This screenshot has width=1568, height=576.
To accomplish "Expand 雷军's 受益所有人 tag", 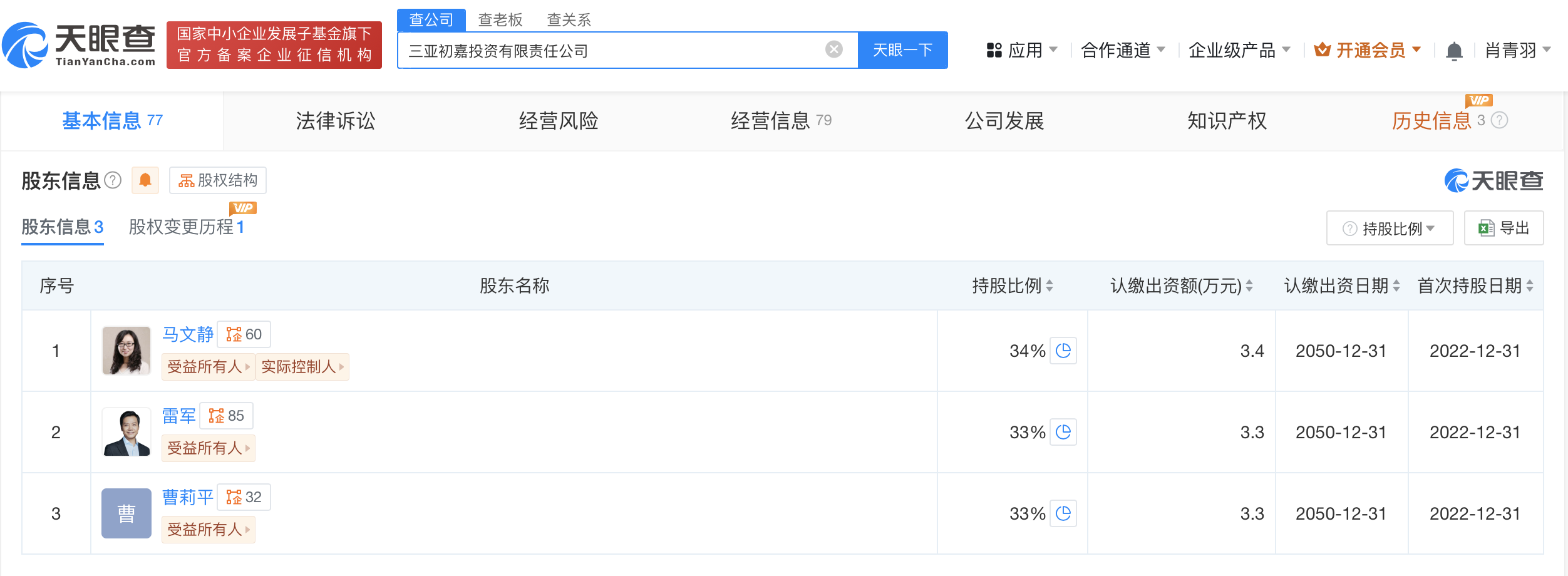I will coord(208,448).
